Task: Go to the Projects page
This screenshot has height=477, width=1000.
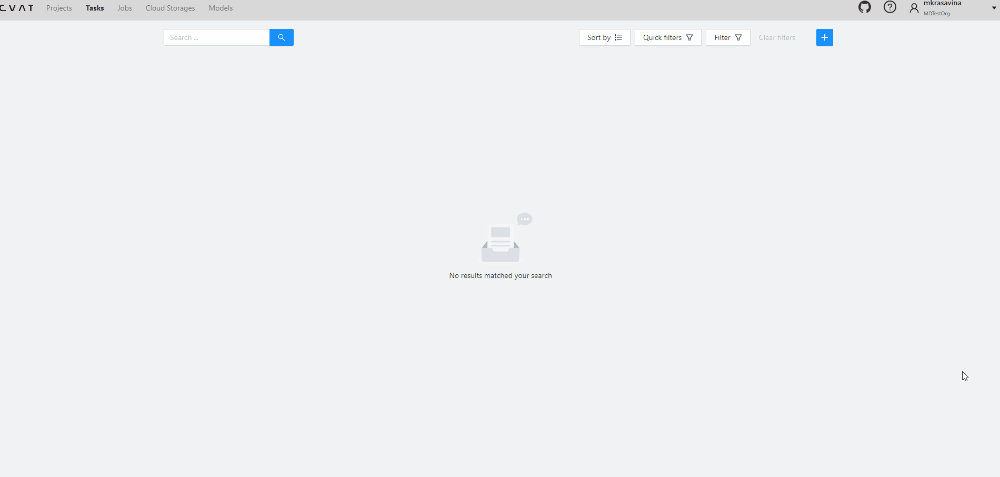Action: pos(59,8)
